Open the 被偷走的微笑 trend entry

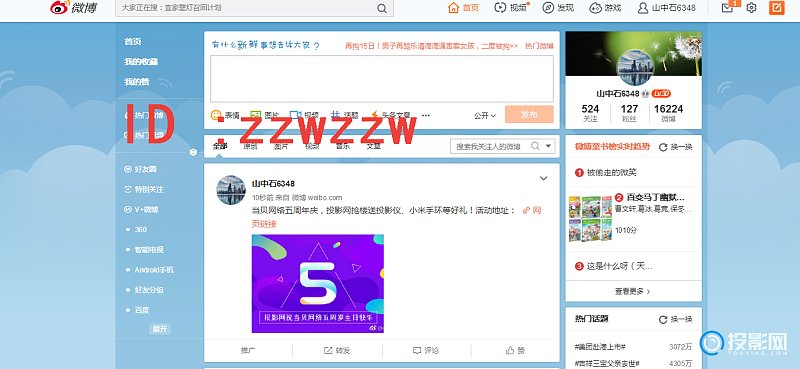(x=611, y=173)
